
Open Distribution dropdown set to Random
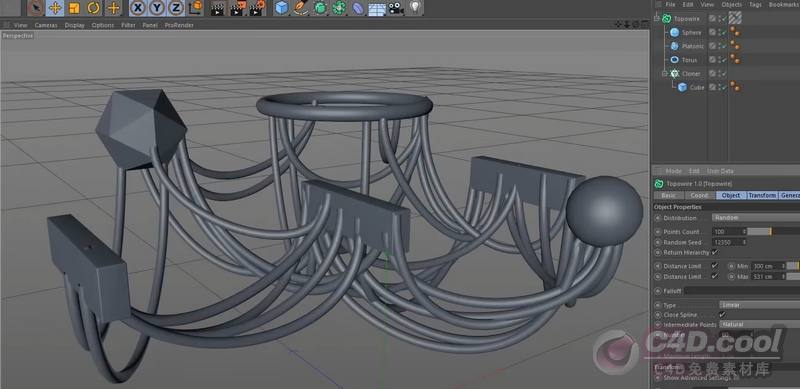coord(756,218)
